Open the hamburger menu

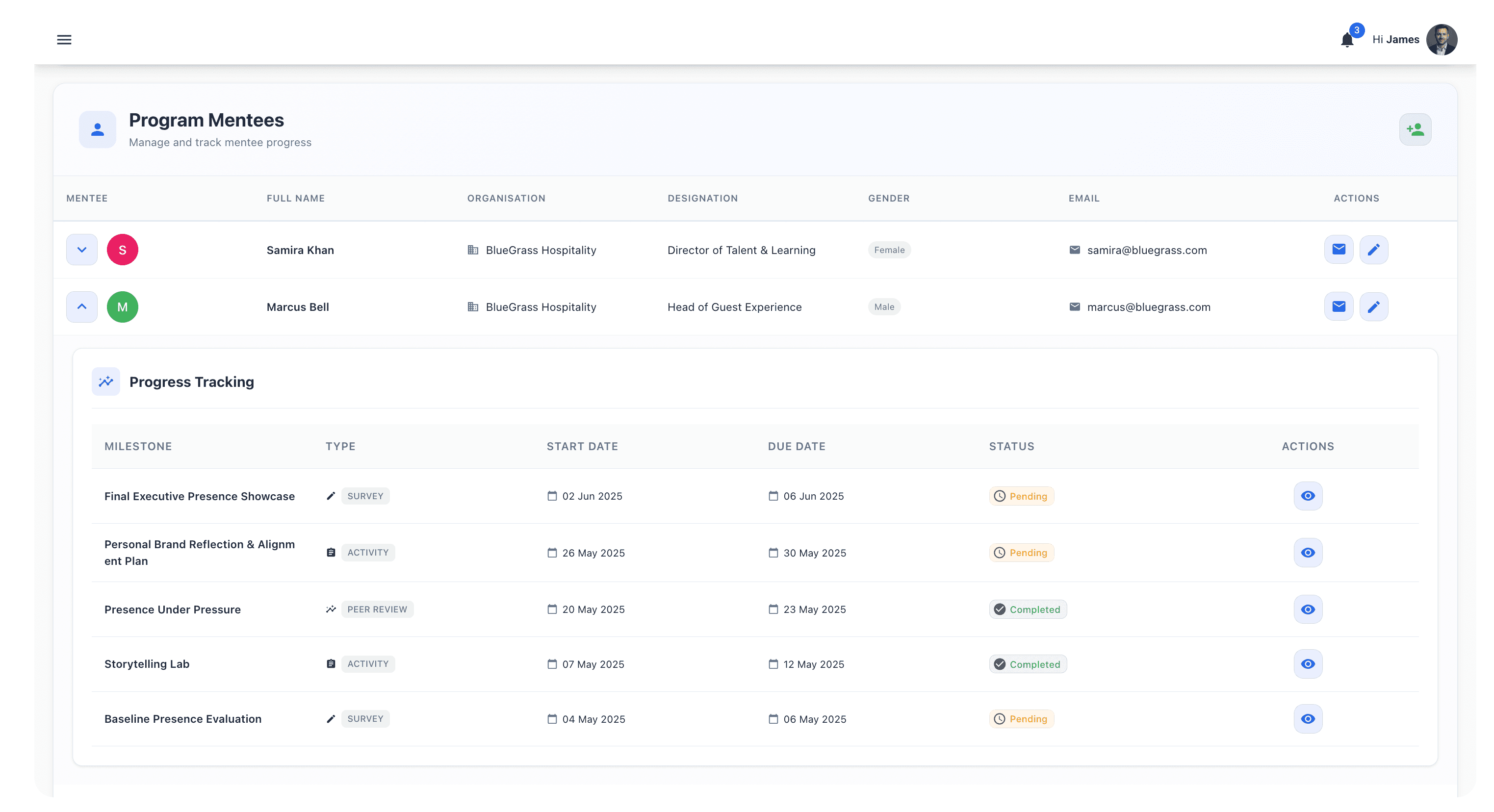click(64, 39)
